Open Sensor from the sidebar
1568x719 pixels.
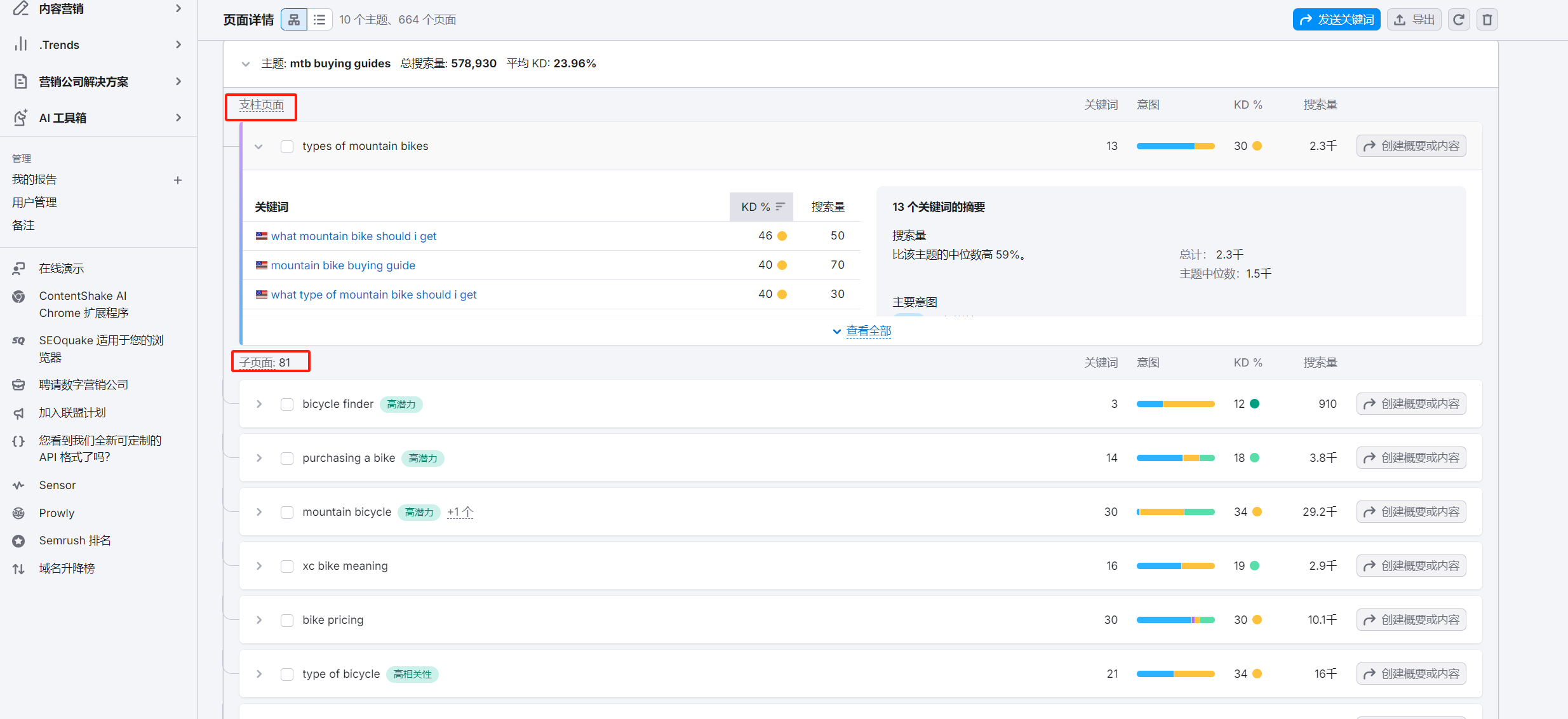(x=57, y=485)
